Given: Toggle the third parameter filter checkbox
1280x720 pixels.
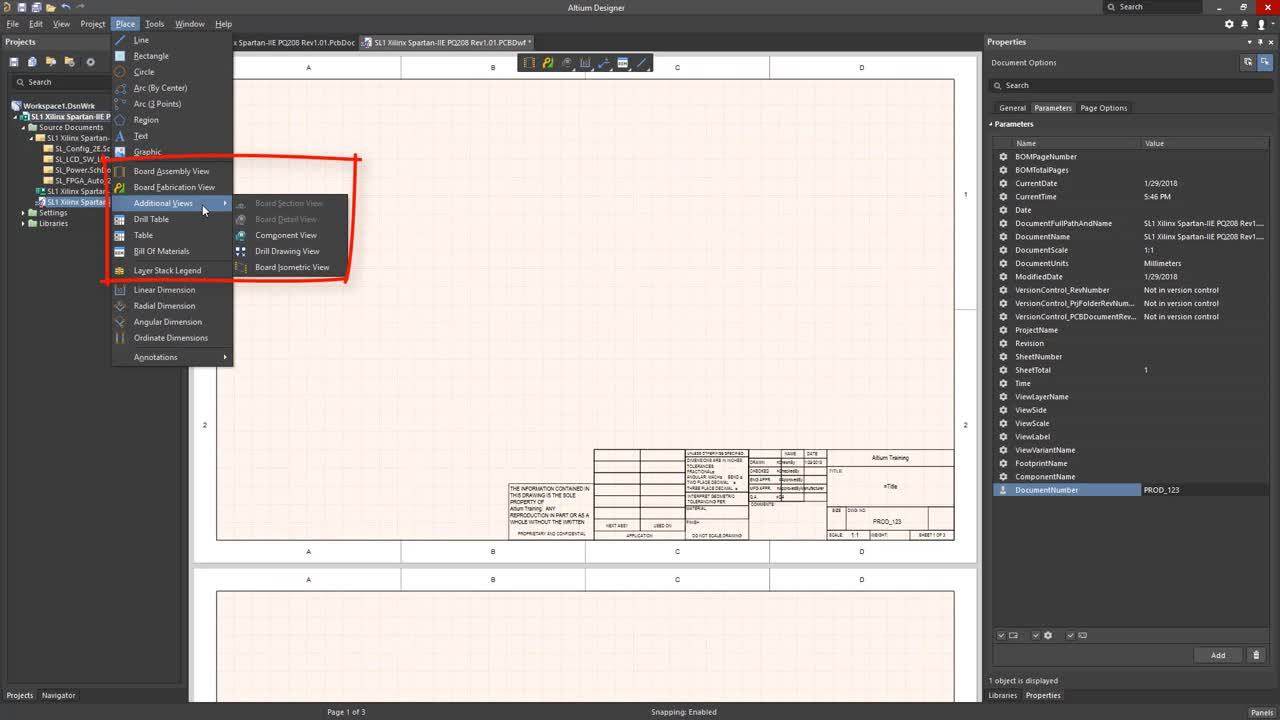Looking at the screenshot, I should point(1071,635).
